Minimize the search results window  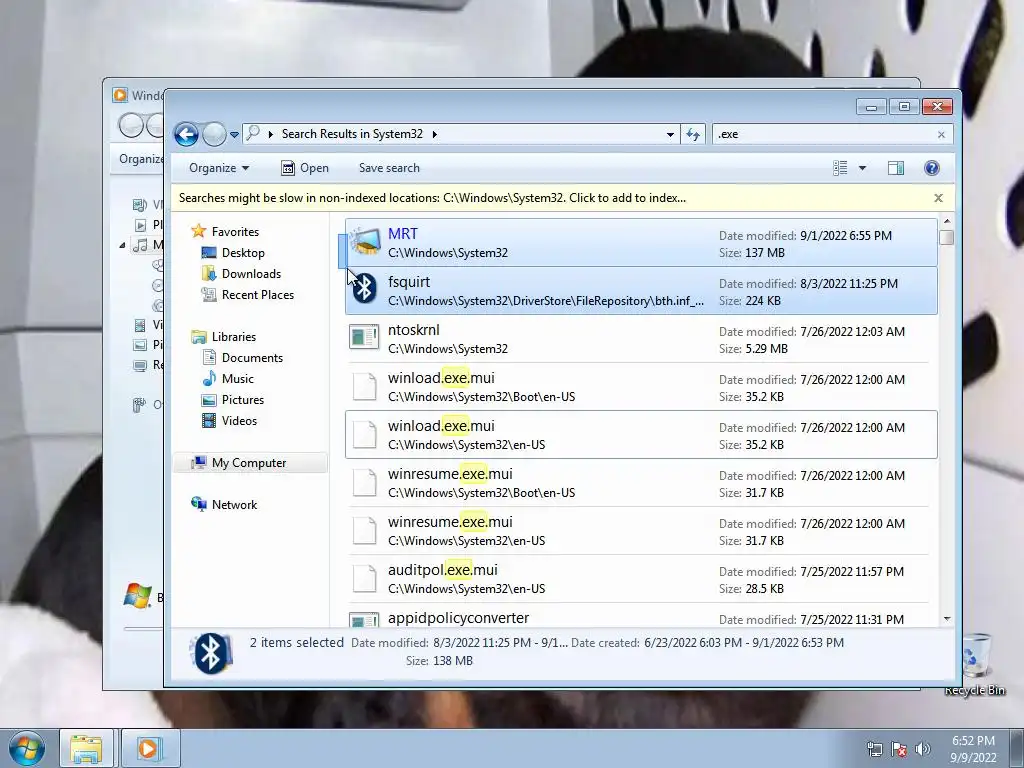coord(871,106)
